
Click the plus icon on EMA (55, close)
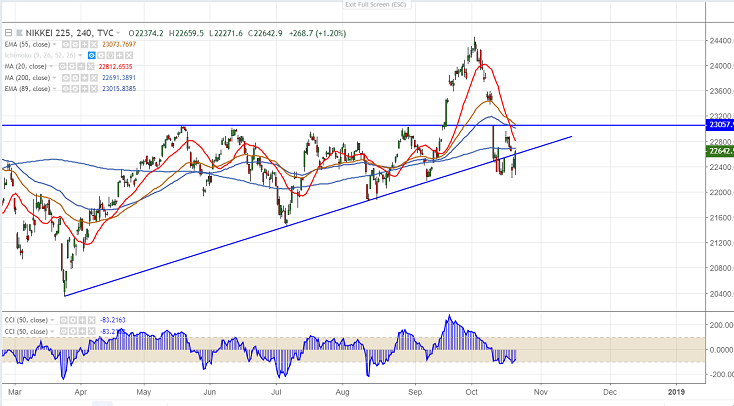(84, 44)
